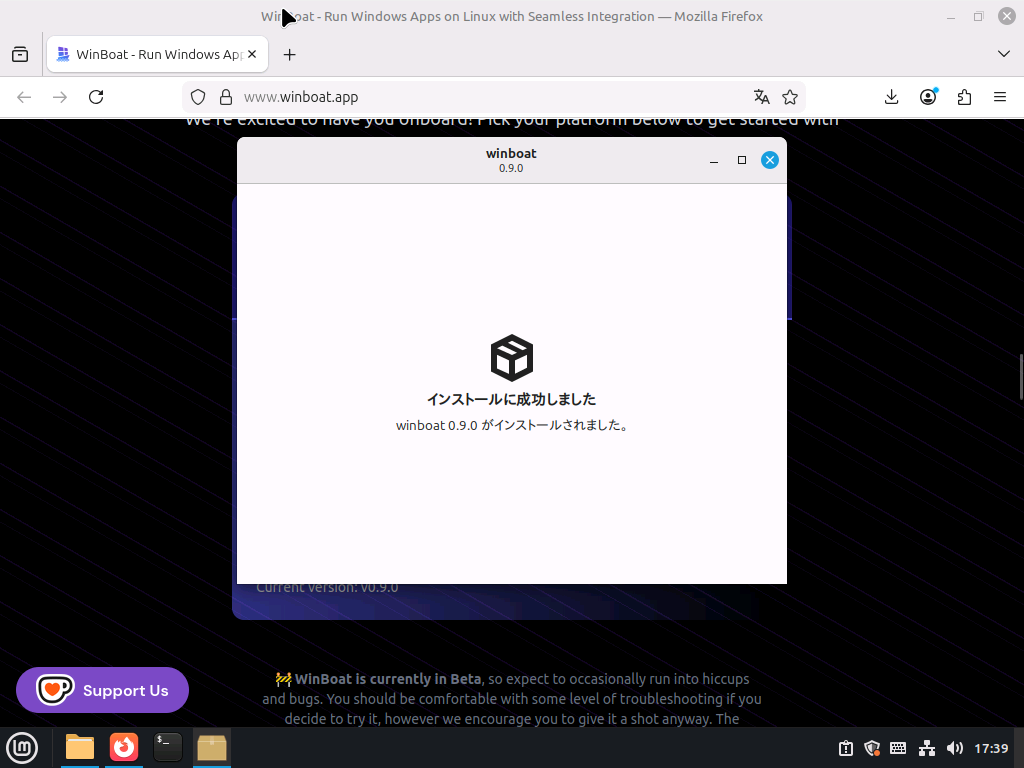Maximize the winboat installer window
The width and height of the screenshot is (1024, 768).
pyautogui.click(x=742, y=160)
